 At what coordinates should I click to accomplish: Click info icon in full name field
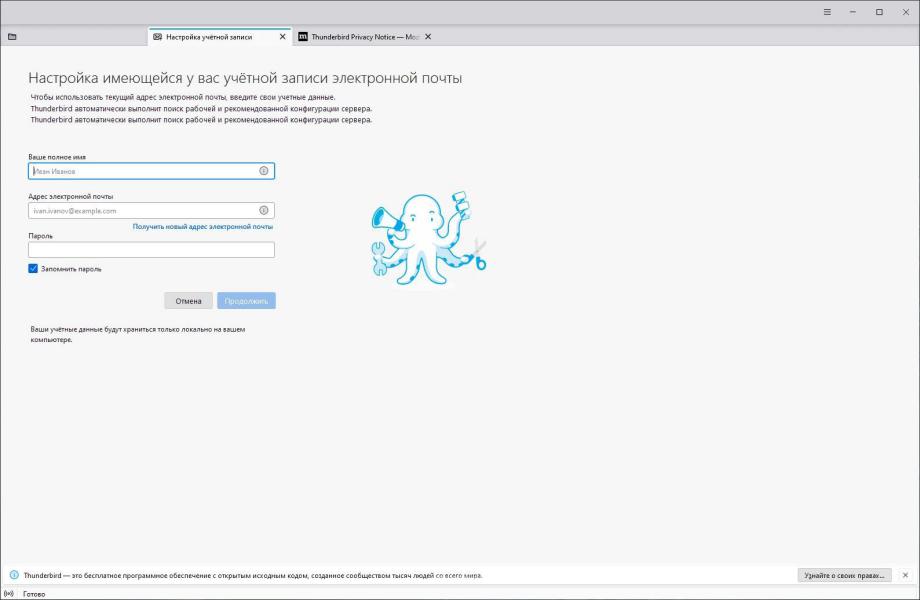[x=263, y=171]
